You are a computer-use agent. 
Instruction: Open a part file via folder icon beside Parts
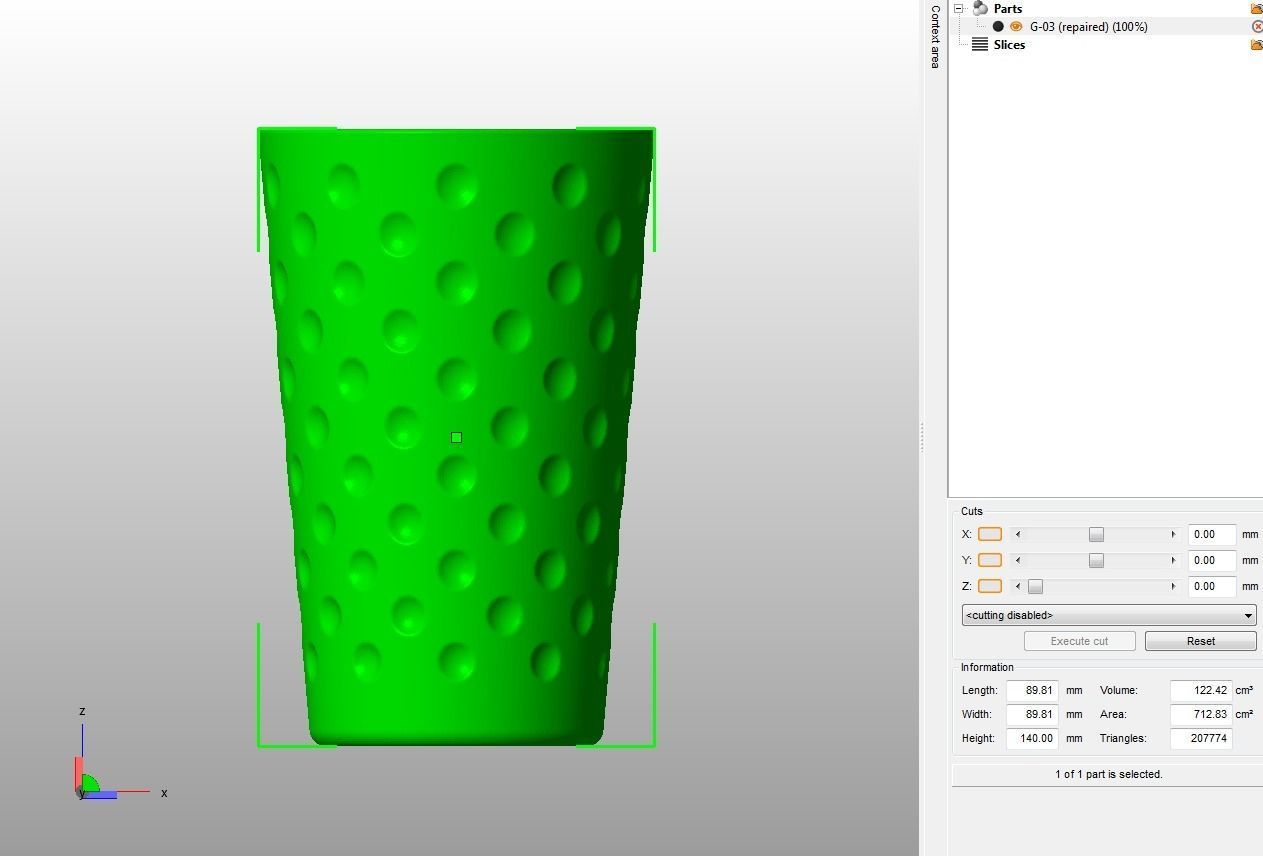(x=1257, y=8)
